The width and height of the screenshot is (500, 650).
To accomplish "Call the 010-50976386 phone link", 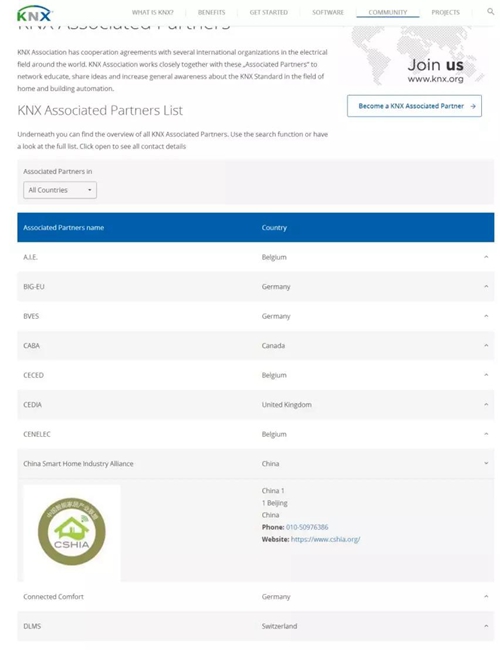I will (x=307, y=527).
